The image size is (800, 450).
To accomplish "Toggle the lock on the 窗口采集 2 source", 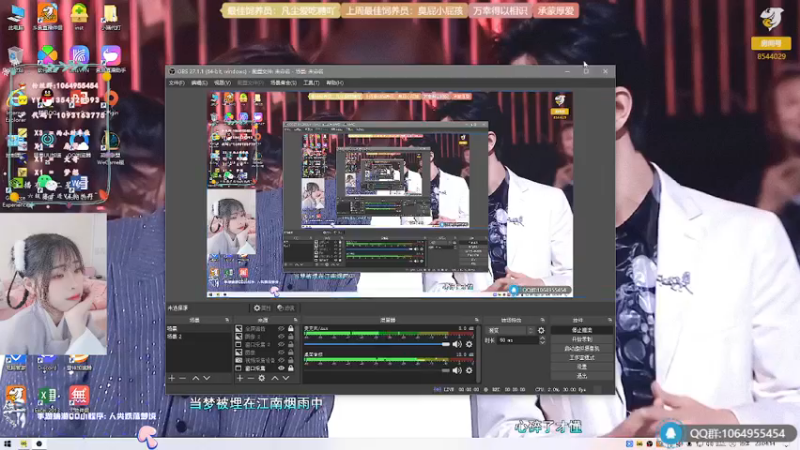I will [291, 344].
